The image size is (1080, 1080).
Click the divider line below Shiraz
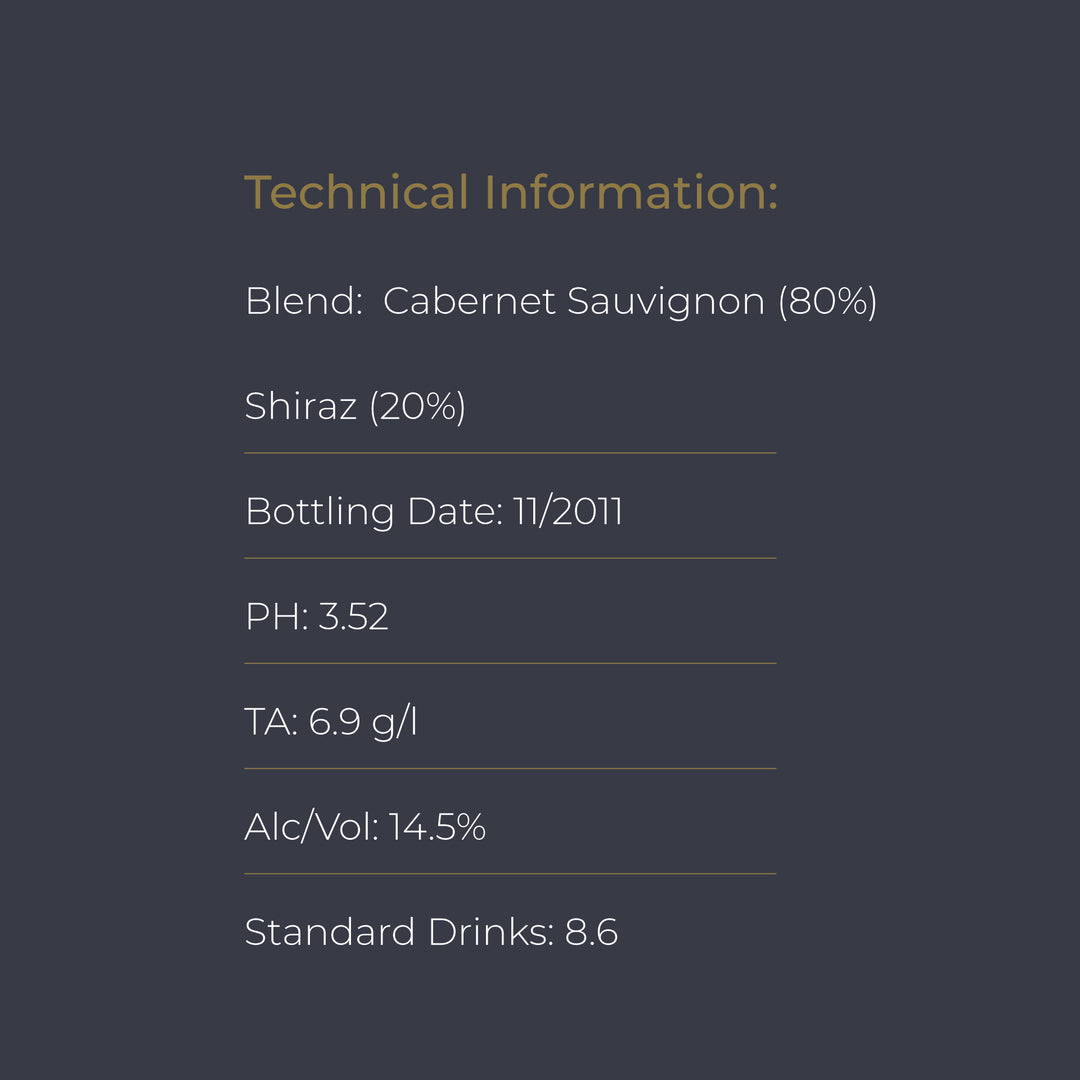[x=510, y=453]
